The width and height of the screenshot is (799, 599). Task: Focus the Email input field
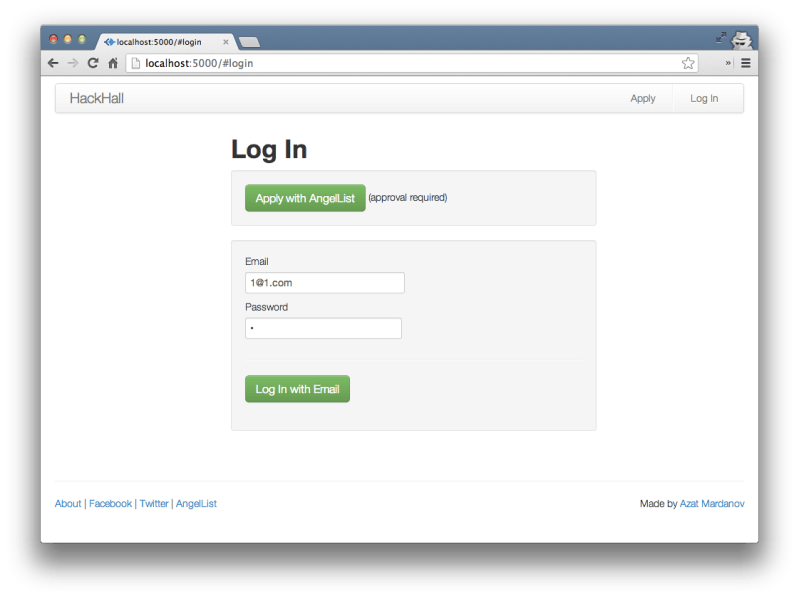click(x=325, y=283)
